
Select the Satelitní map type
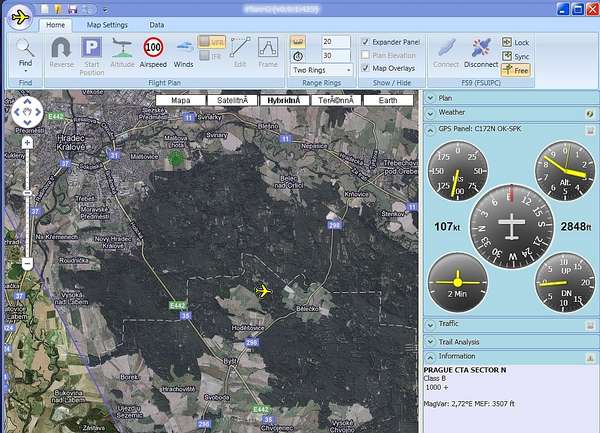[x=232, y=100]
